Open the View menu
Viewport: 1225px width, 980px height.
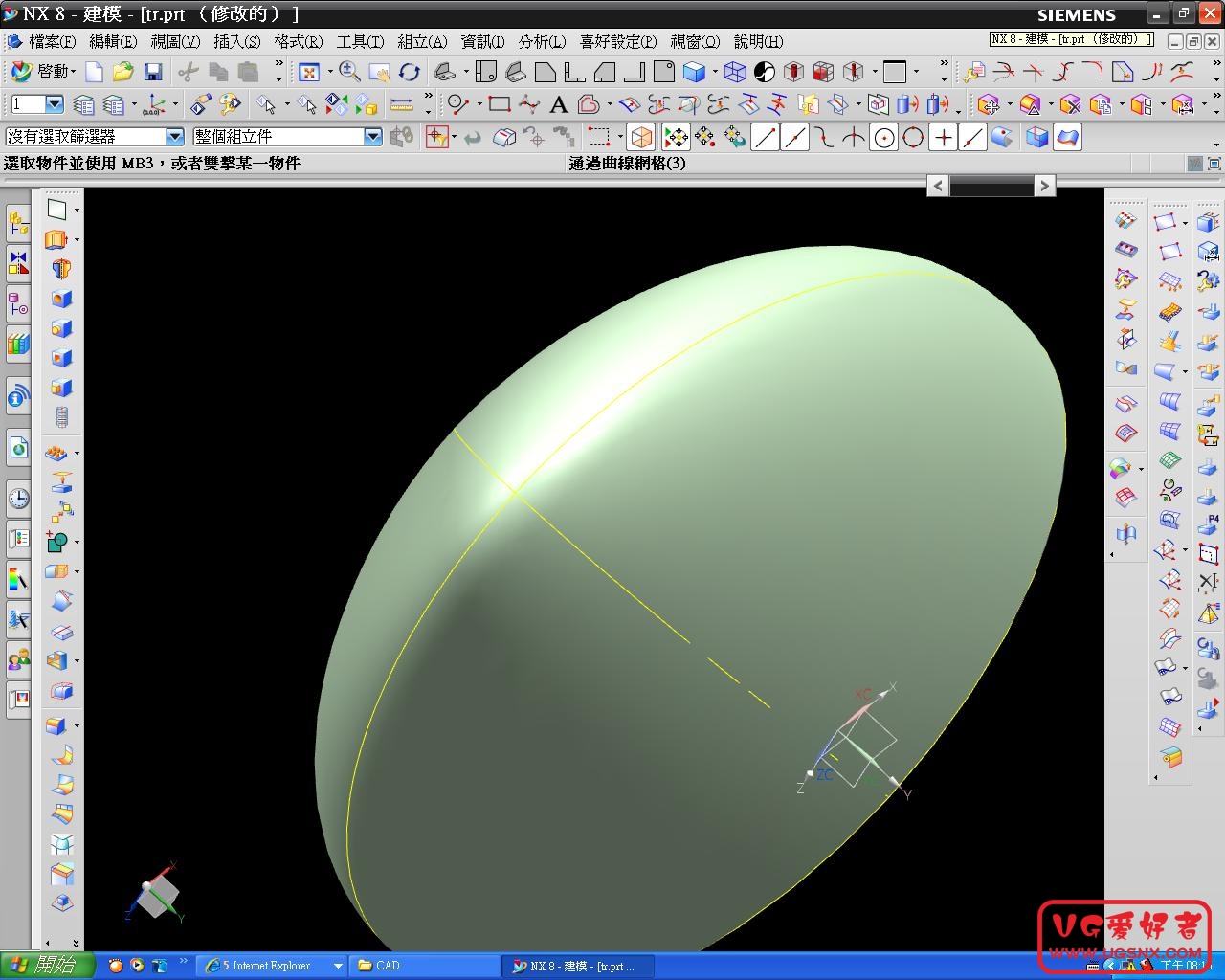[x=175, y=41]
